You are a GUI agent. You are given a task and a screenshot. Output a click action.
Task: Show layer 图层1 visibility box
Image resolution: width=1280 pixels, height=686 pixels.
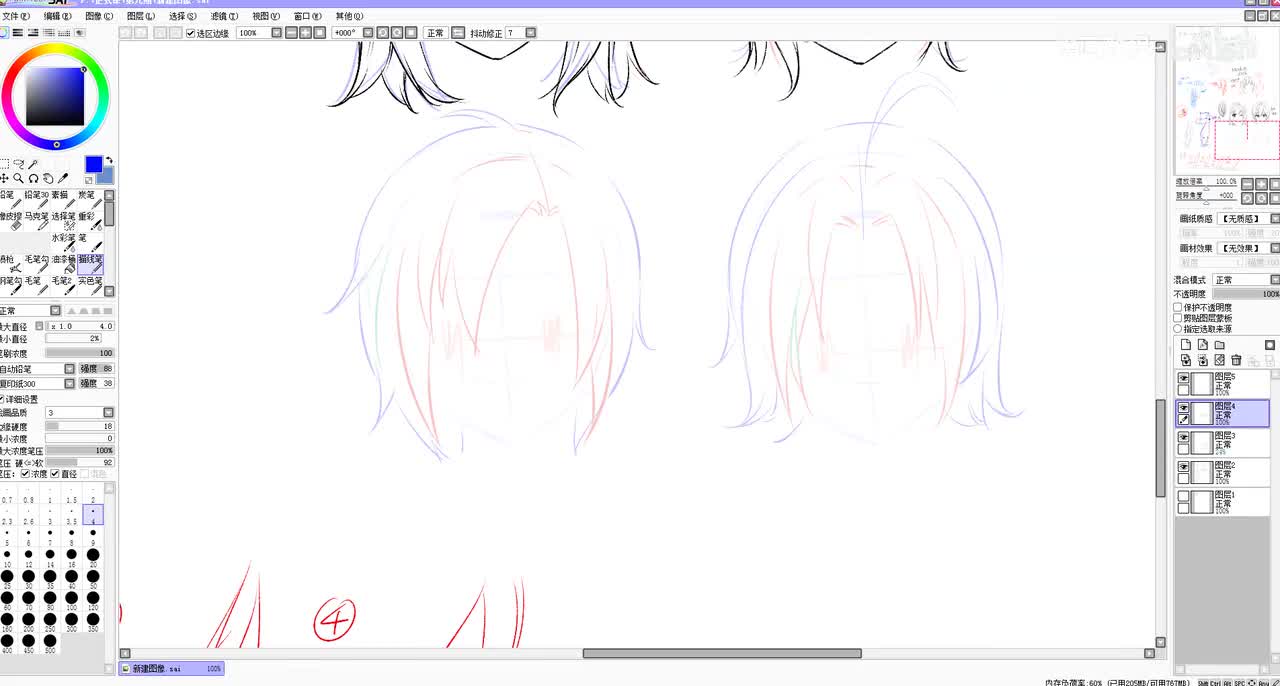tap(1184, 496)
